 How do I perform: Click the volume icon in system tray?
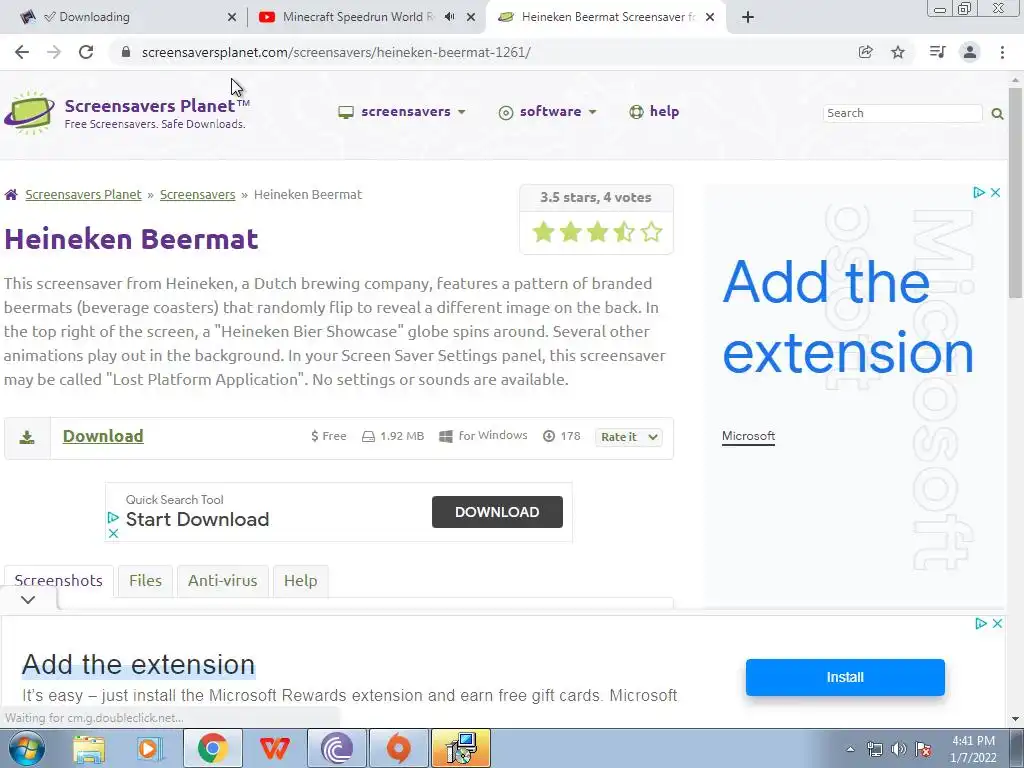[x=899, y=749]
